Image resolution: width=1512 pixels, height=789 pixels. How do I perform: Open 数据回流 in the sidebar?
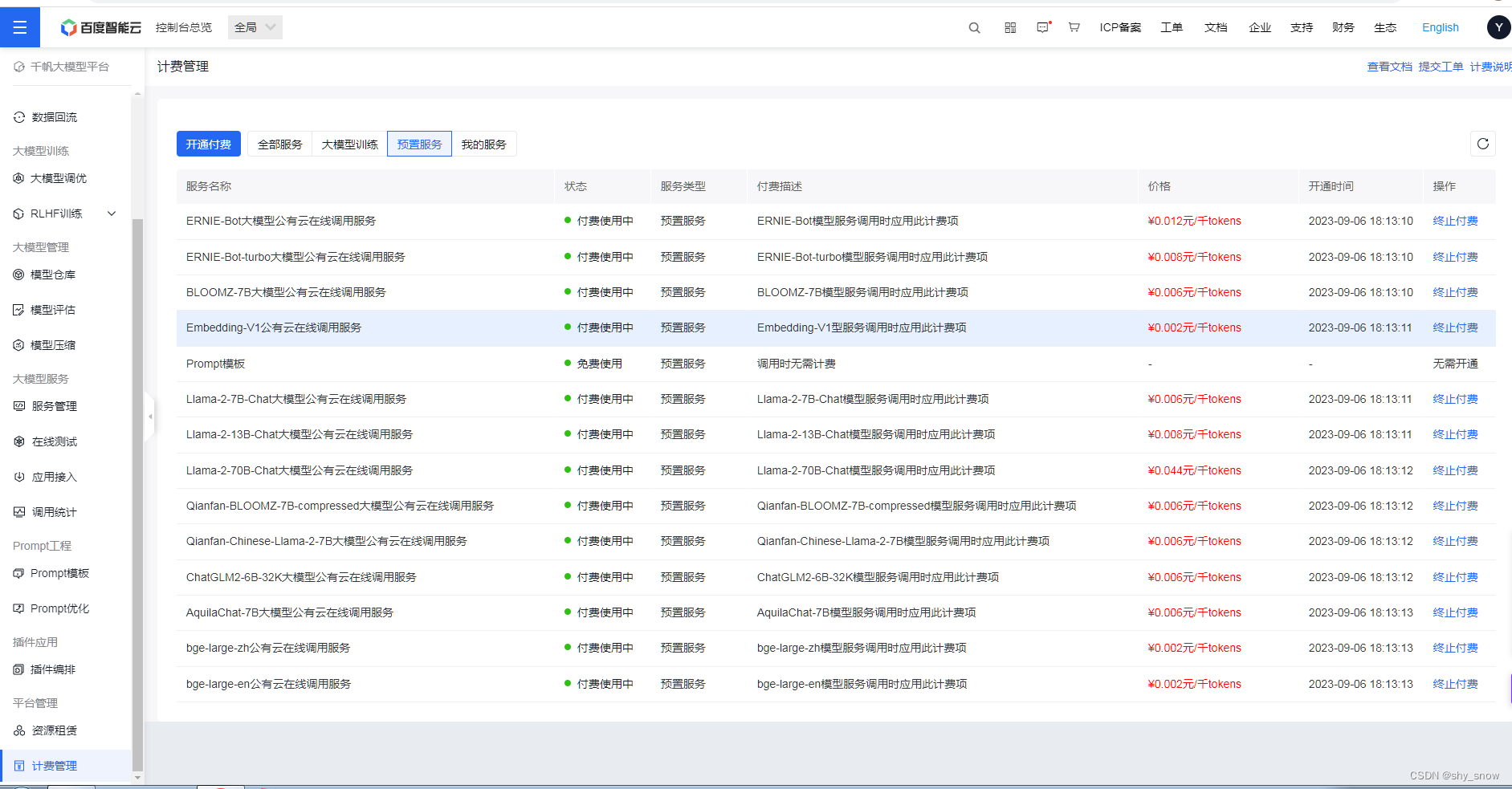[54, 117]
